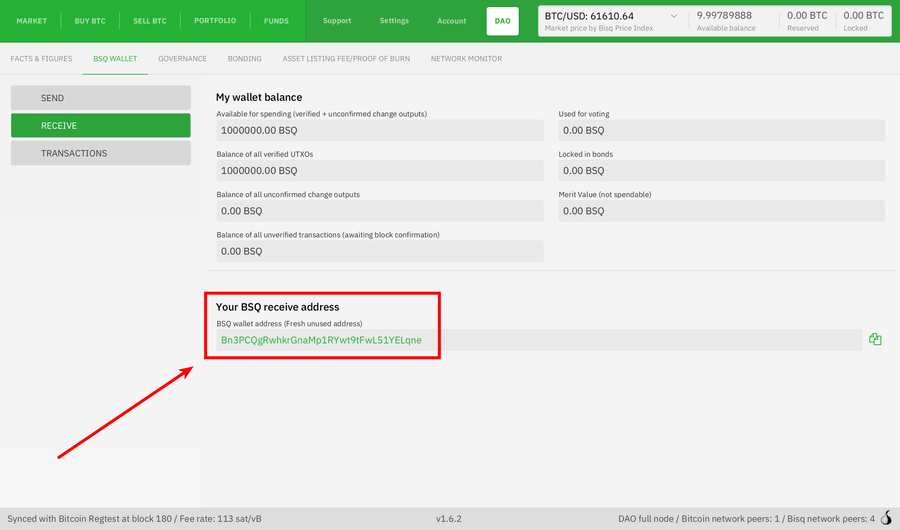Open Support from top navigation
Viewport: 900px width, 530px height.
pyautogui.click(x=337, y=21)
